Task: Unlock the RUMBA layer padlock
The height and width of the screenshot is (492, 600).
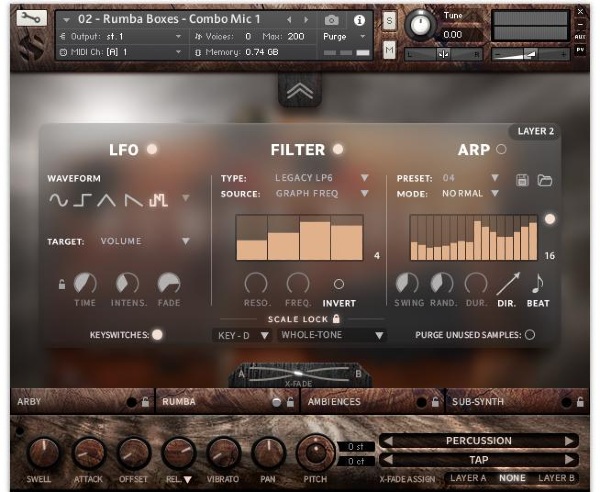Action: pyautogui.click(x=290, y=402)
